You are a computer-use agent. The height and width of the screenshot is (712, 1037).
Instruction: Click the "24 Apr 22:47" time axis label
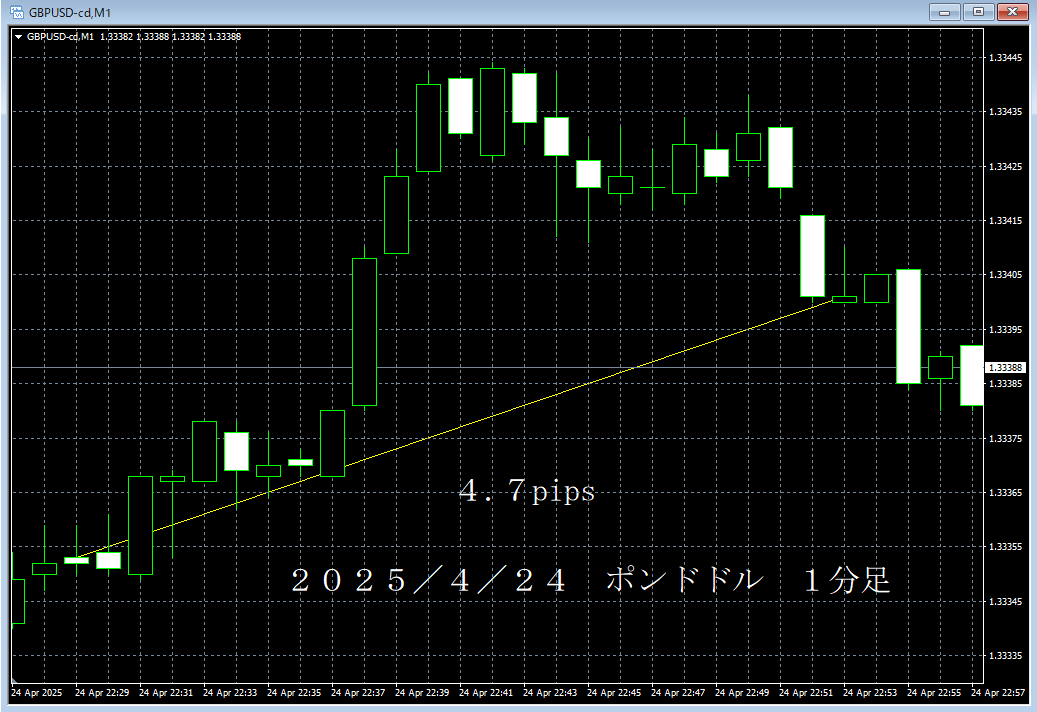678,692
